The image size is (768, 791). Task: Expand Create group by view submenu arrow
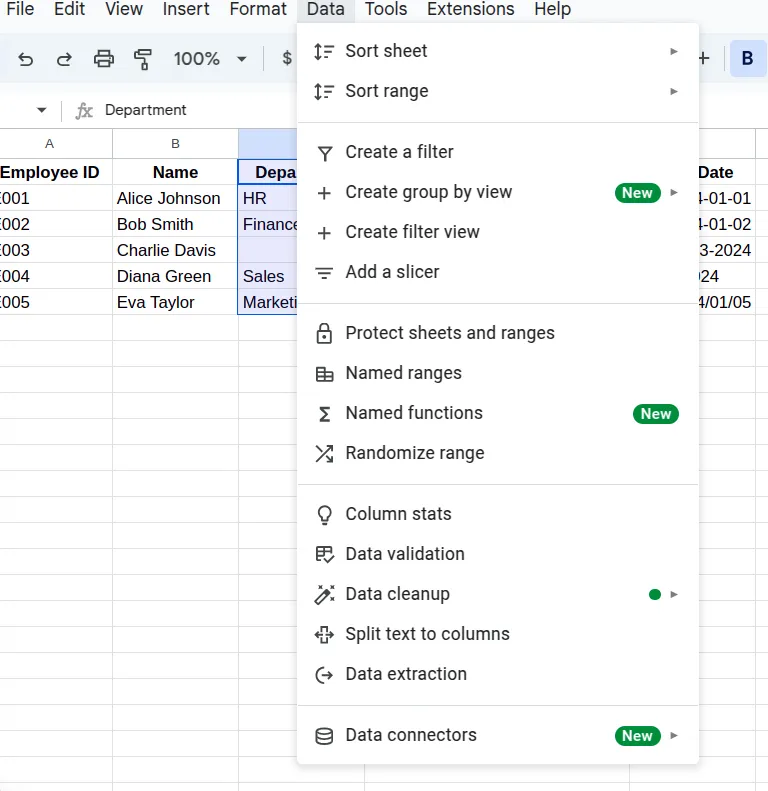point(674,193)
